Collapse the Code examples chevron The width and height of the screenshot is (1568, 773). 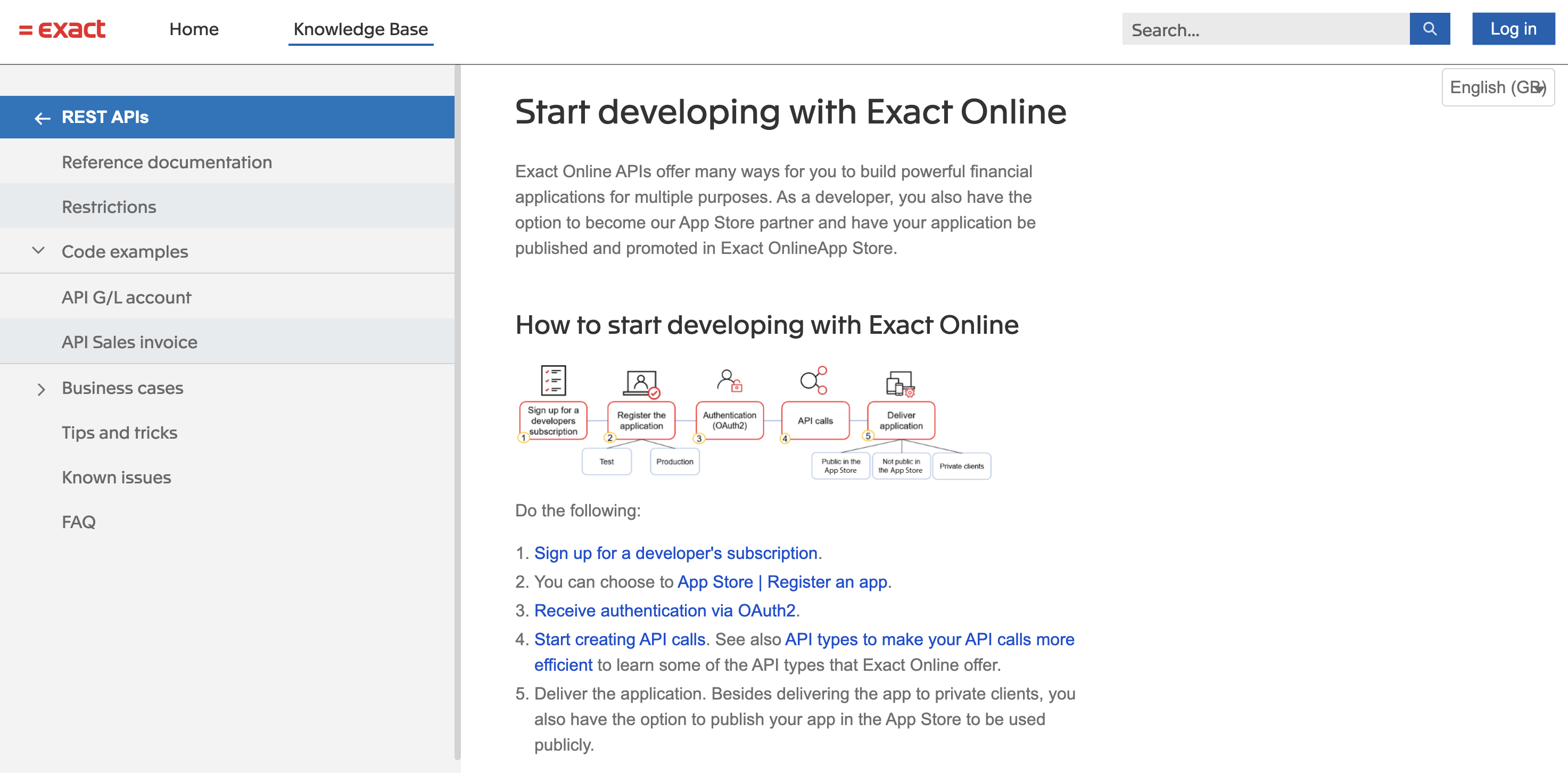[x=38, y=251]
